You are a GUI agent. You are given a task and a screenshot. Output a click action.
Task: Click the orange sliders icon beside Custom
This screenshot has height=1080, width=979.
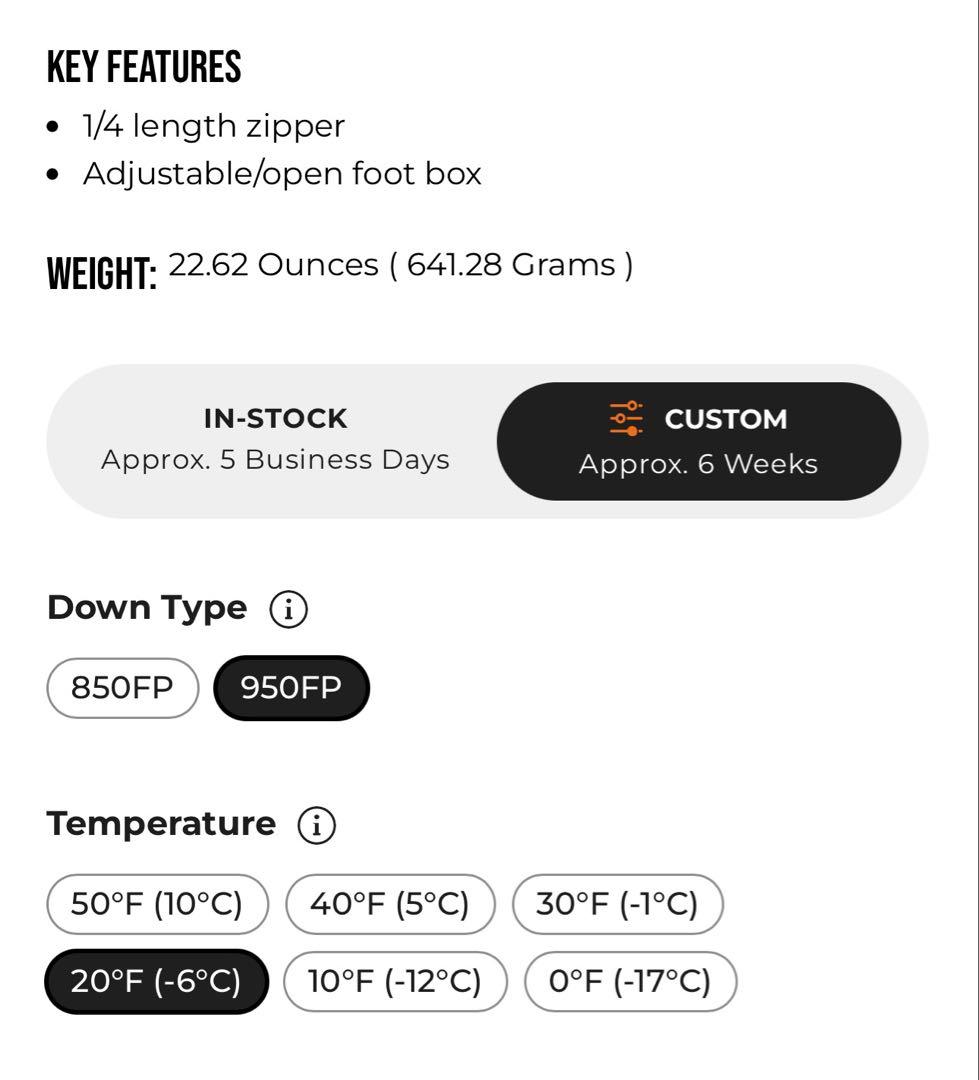pos(626,419)
